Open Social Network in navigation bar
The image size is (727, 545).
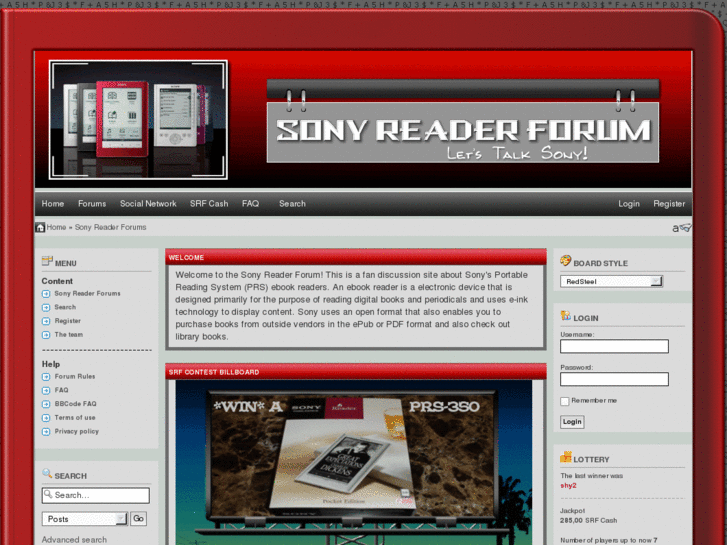pos(148,204)
